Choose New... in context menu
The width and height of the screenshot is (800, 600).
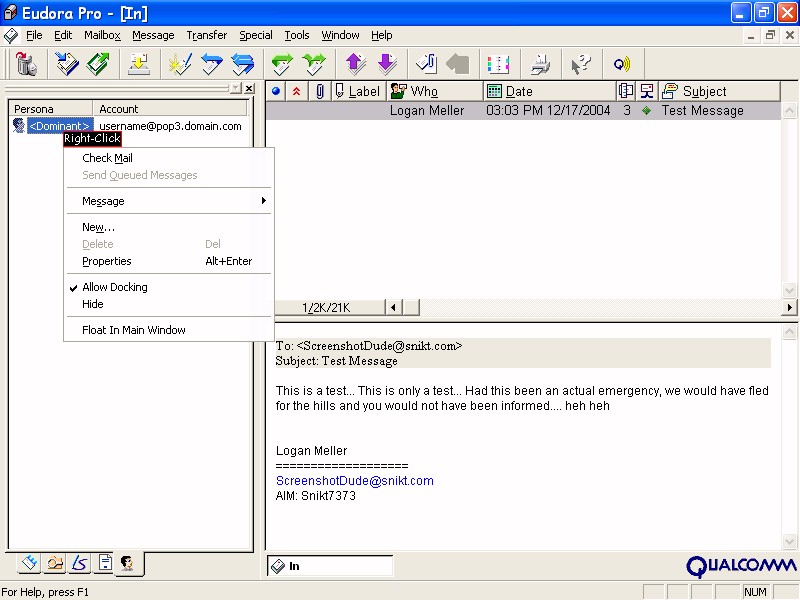168,227
